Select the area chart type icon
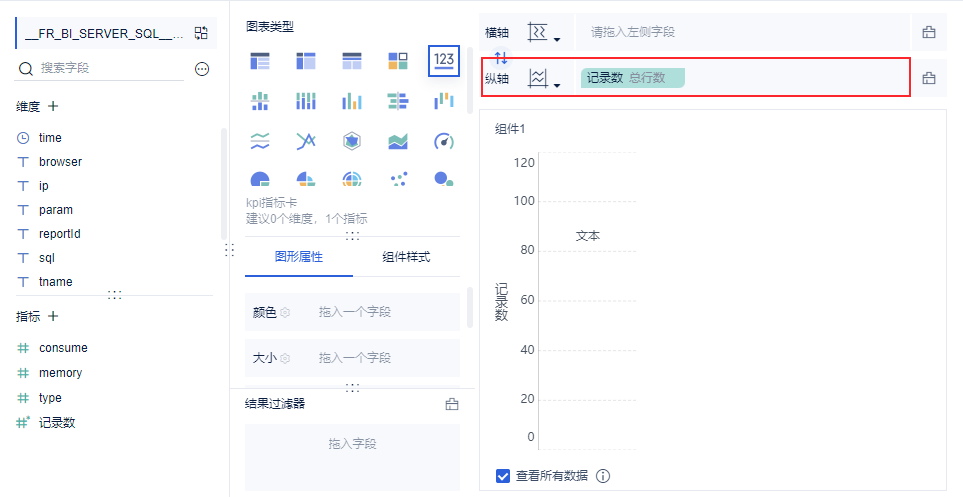This screenshot has height=497, width=963. [x=398, y=141]
